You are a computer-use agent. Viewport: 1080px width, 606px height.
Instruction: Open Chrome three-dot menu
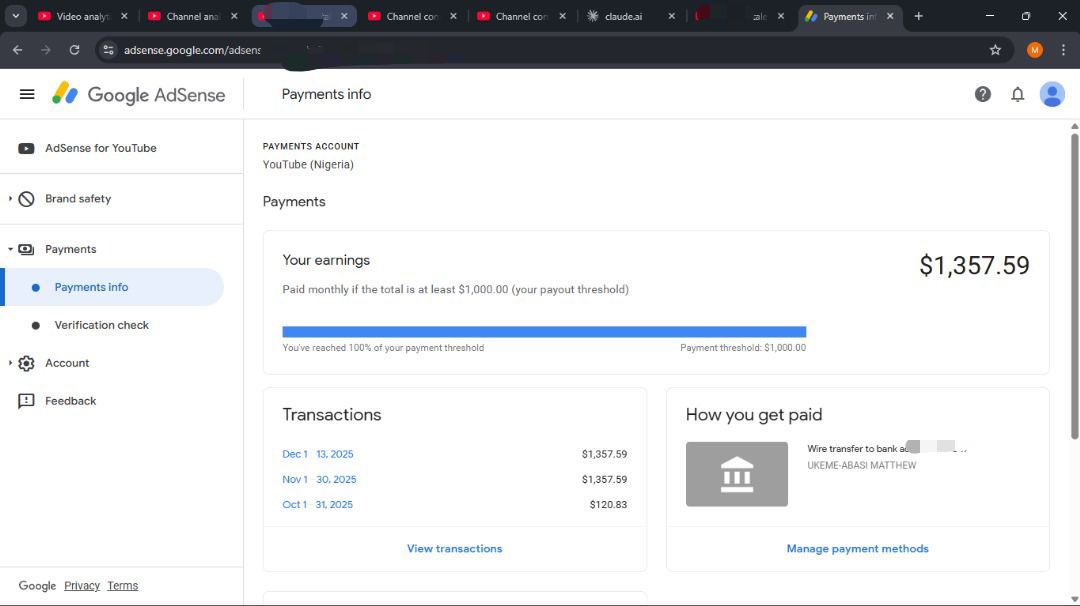coord(1063,50)
